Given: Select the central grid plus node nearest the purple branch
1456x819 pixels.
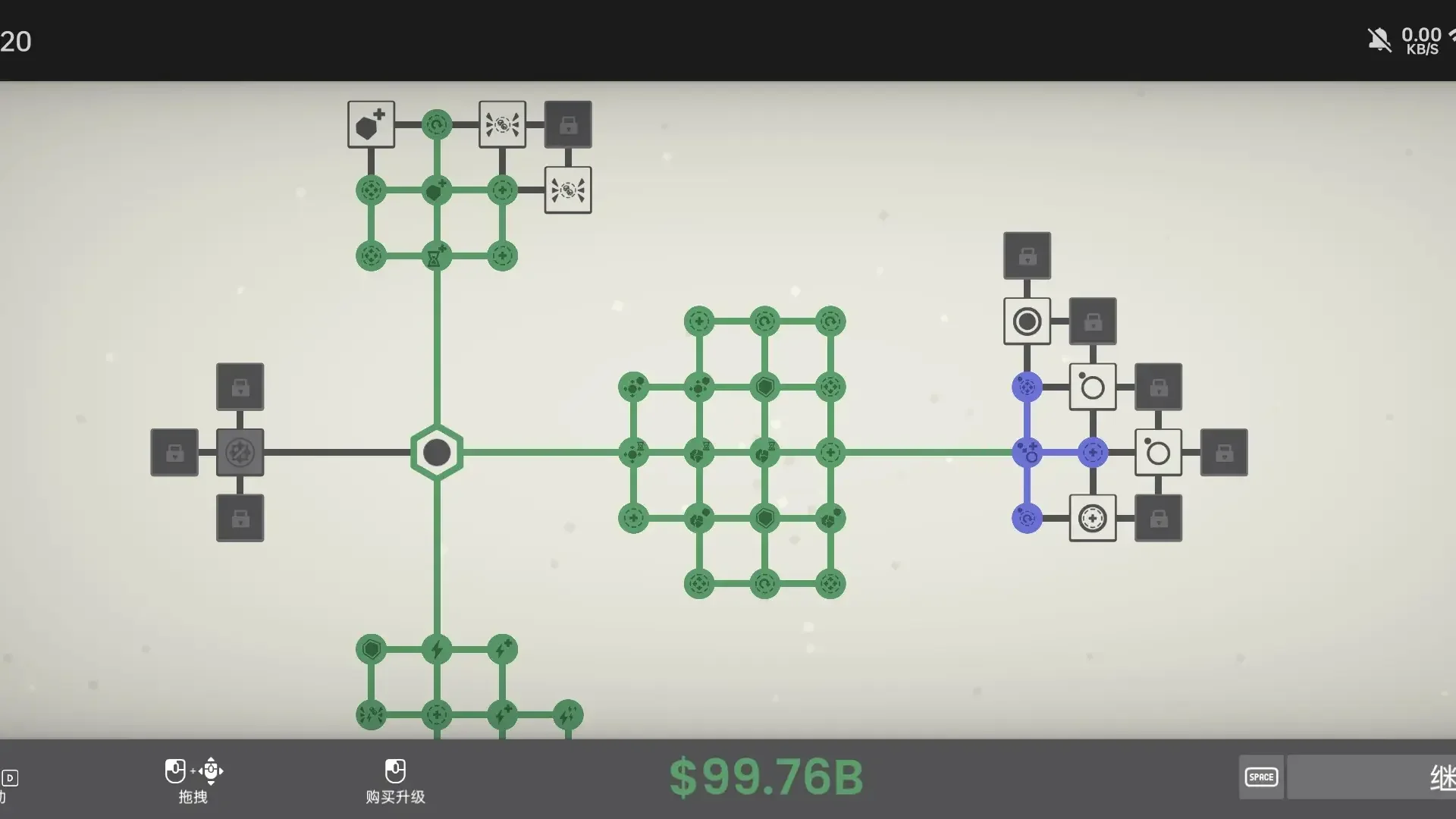Looking at the screenshot, I should click(830, 453).
